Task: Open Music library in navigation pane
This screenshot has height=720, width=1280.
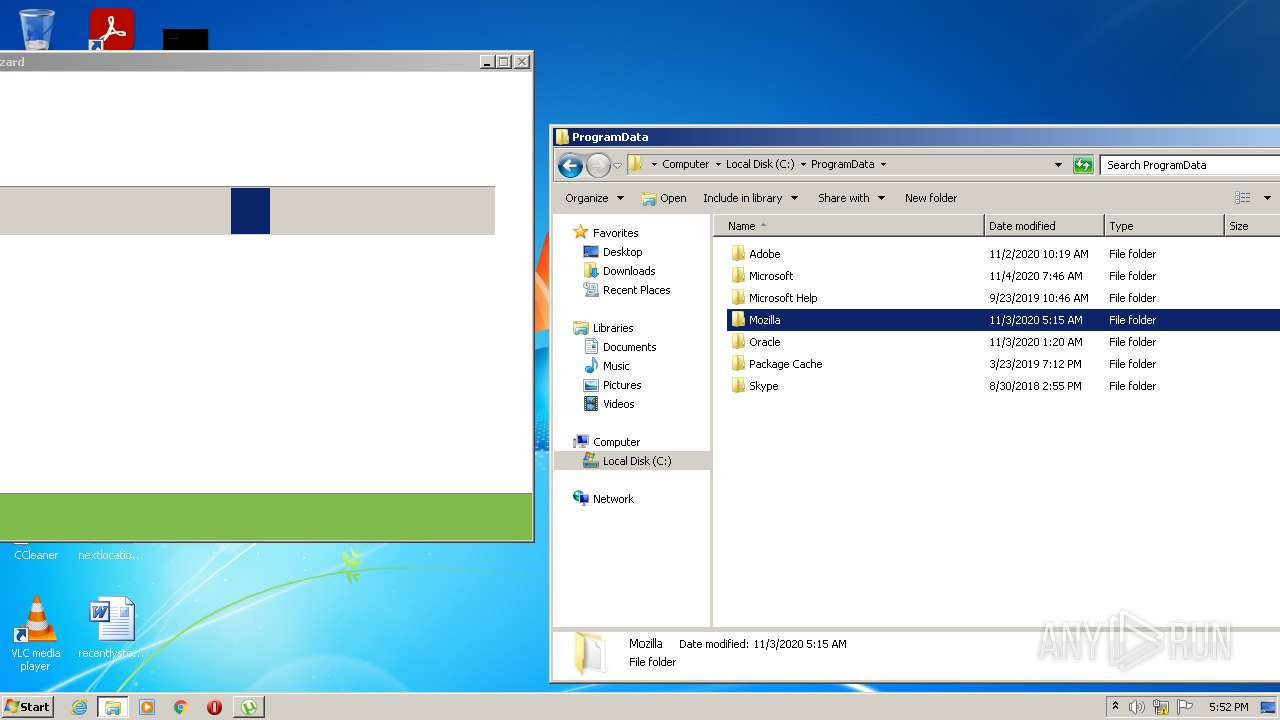Action: (x=606, y=366)
